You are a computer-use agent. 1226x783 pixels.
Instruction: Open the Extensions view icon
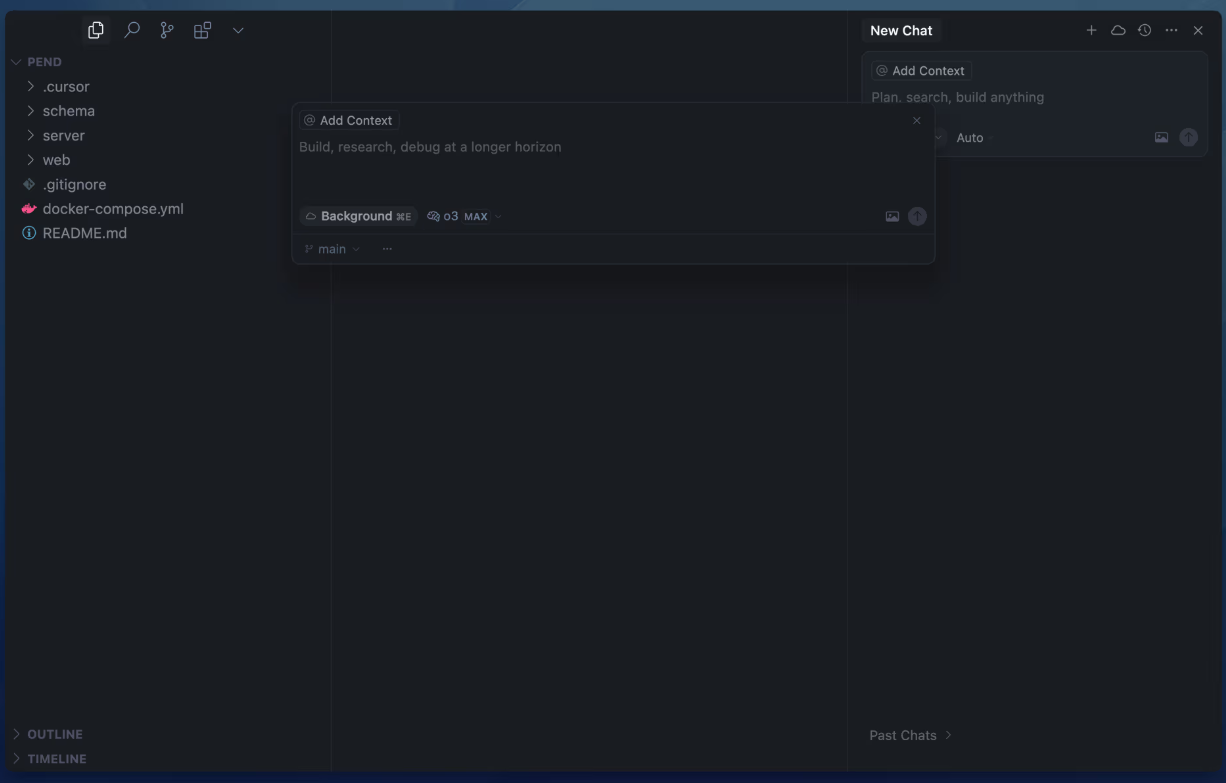203,31
